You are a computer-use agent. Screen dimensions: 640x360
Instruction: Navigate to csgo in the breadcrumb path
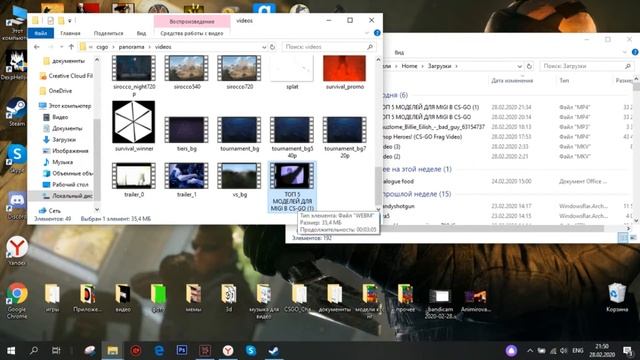point(102,47)
